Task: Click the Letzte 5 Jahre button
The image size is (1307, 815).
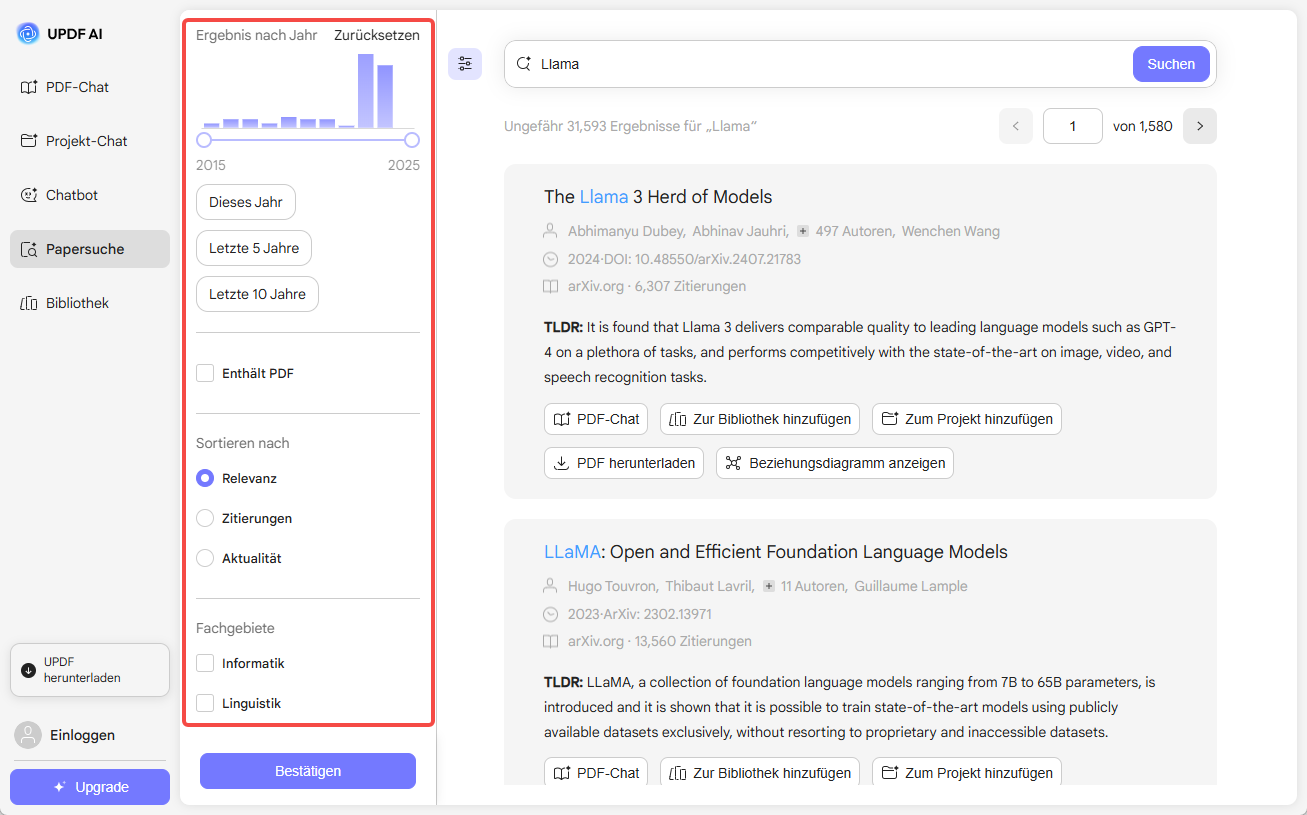Action: click(x=254, y=248)
